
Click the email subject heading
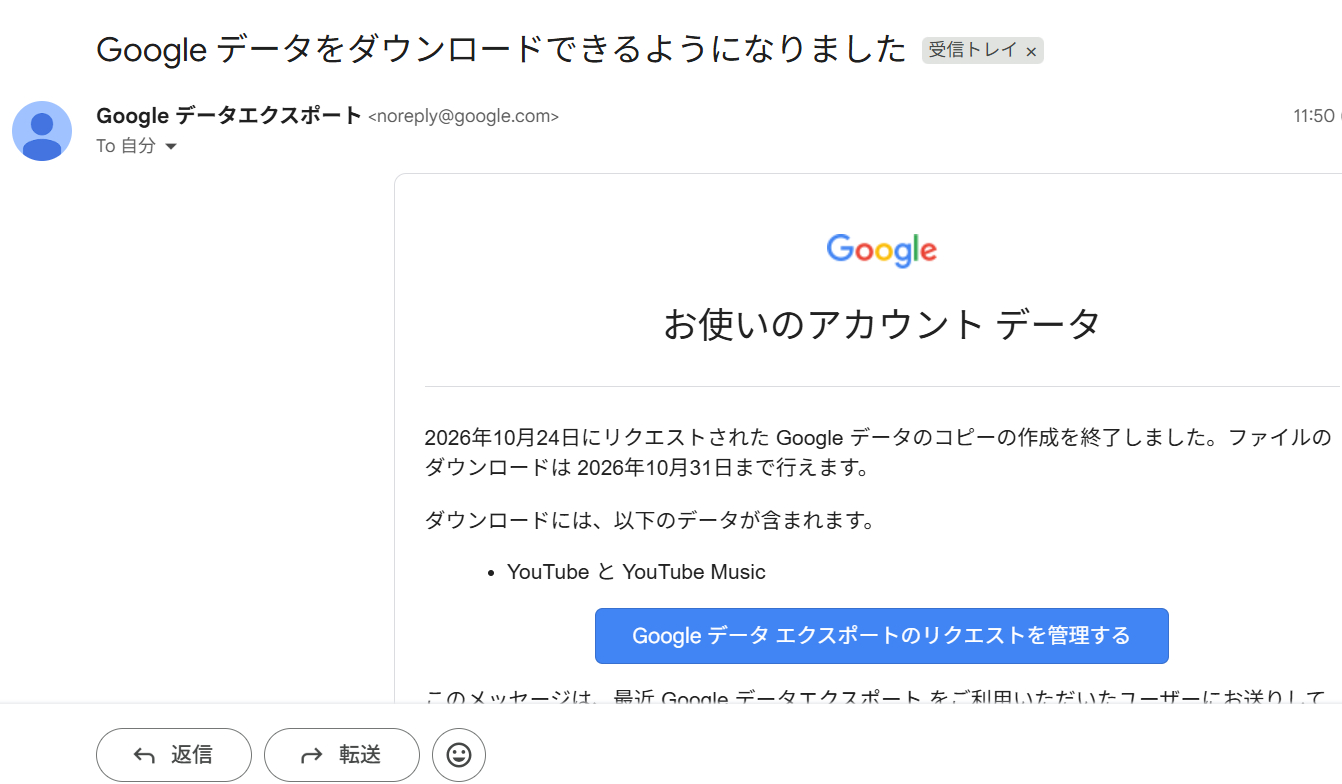click(501, 49)
